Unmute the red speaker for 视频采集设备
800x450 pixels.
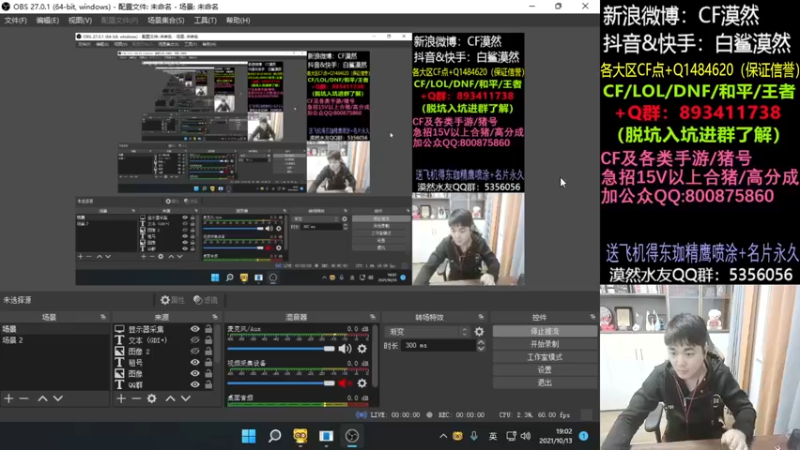click(x=345, y=383)
